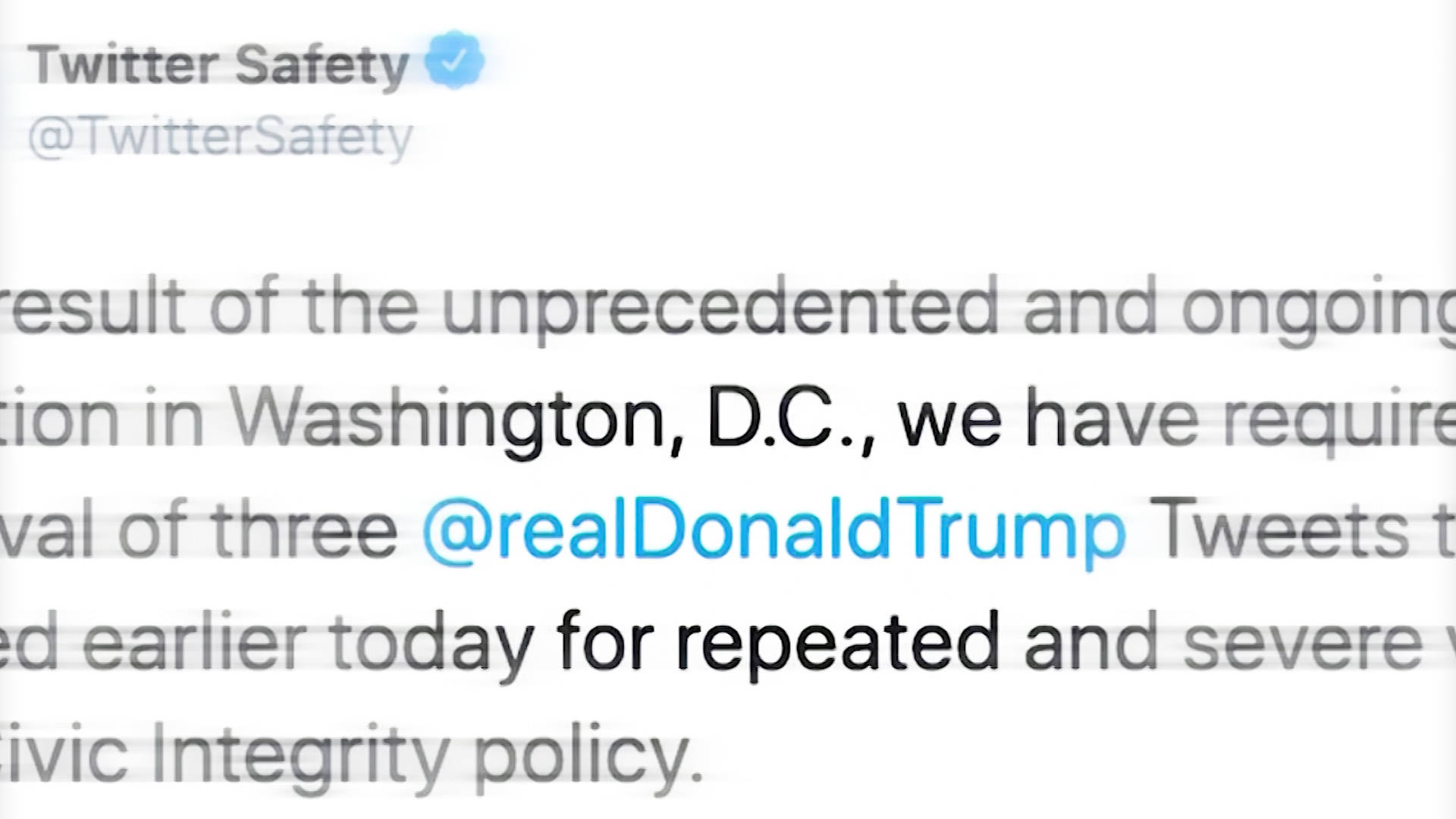1456x819 pixels.
Task: Open the Twitter Safety display name
Action: (220, 64)
